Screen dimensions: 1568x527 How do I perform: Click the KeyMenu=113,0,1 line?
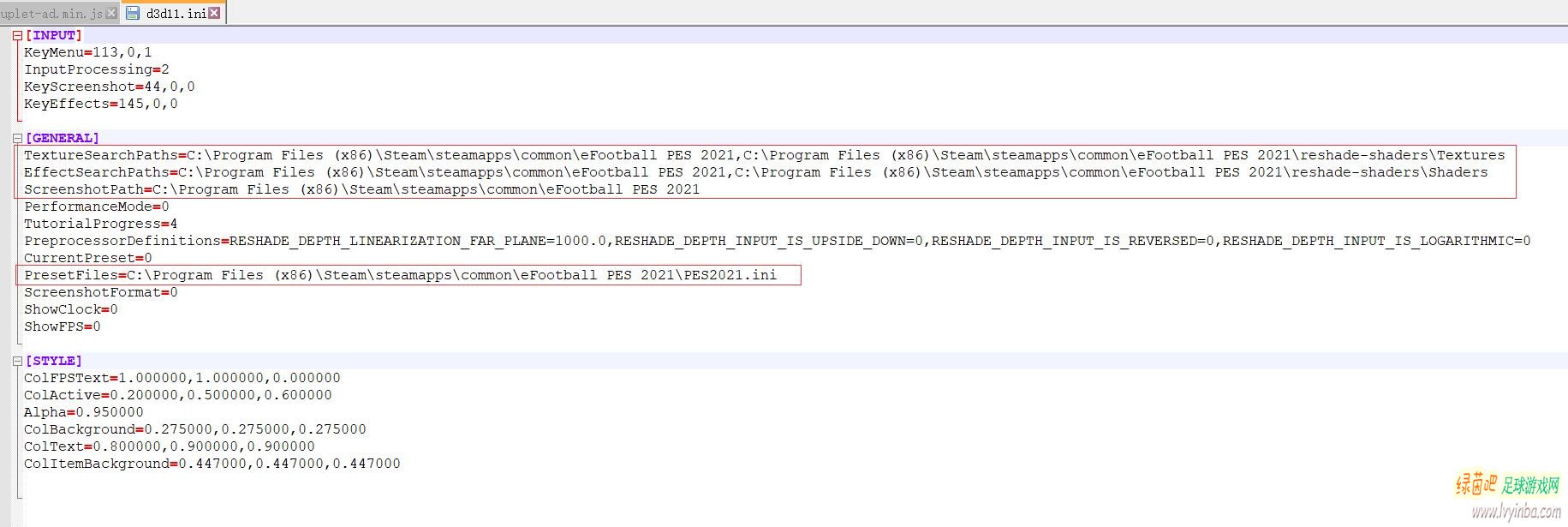click(88, 52)
